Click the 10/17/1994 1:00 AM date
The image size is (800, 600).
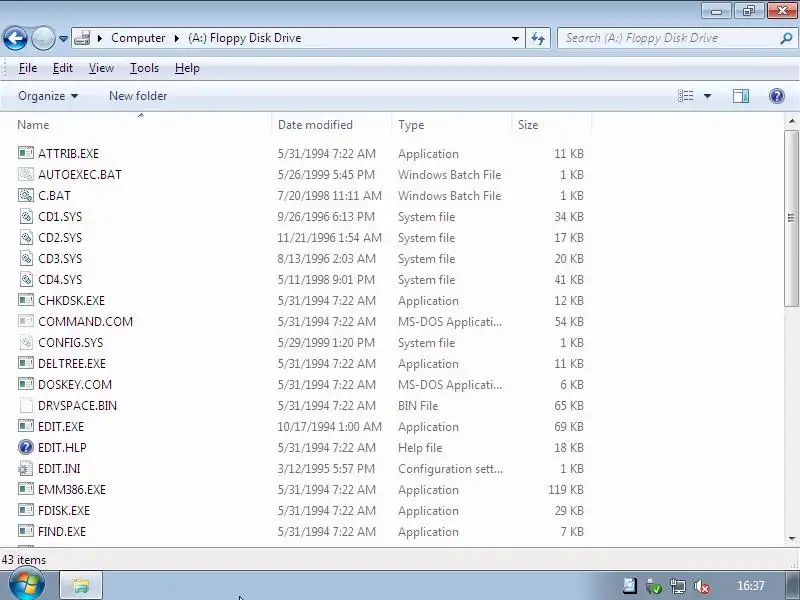pos(330,427)
